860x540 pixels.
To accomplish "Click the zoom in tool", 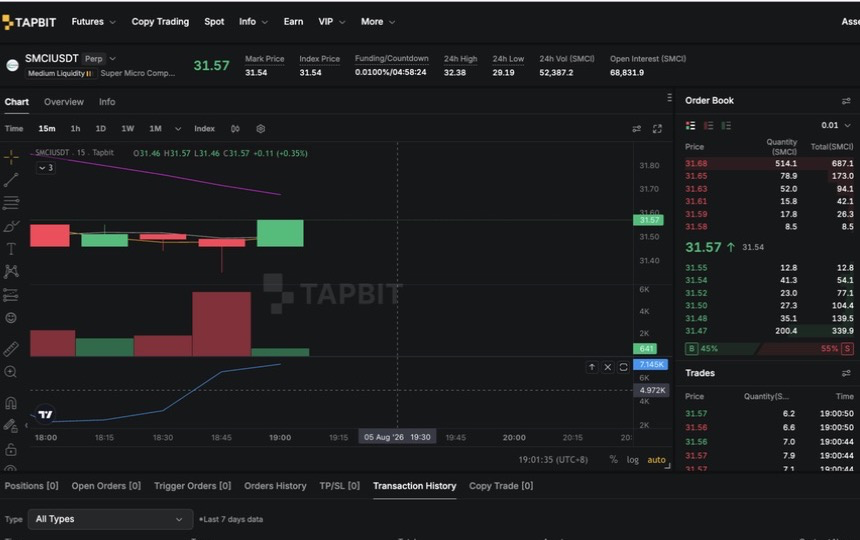I will pos(11,372).
